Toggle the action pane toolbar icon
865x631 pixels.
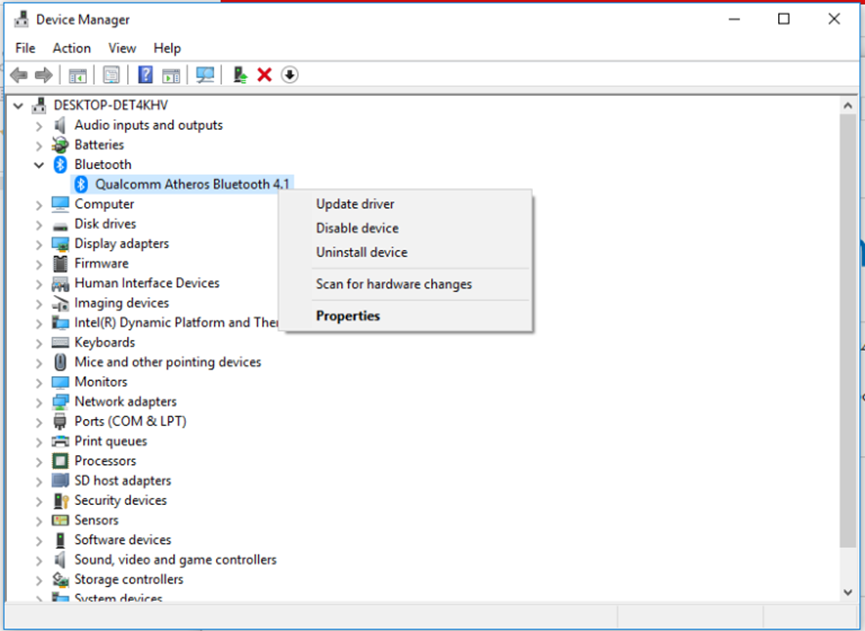pyautogui.click(x=171, y=75)
